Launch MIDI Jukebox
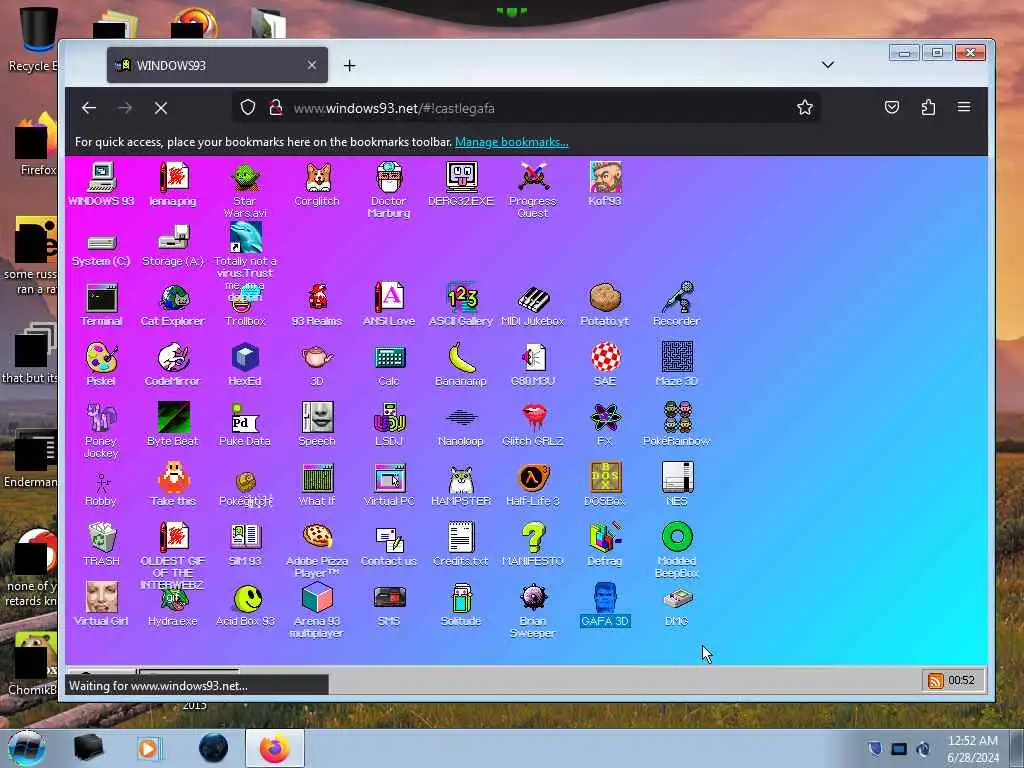Screen dimensions: 1024x768 [533, 304]
